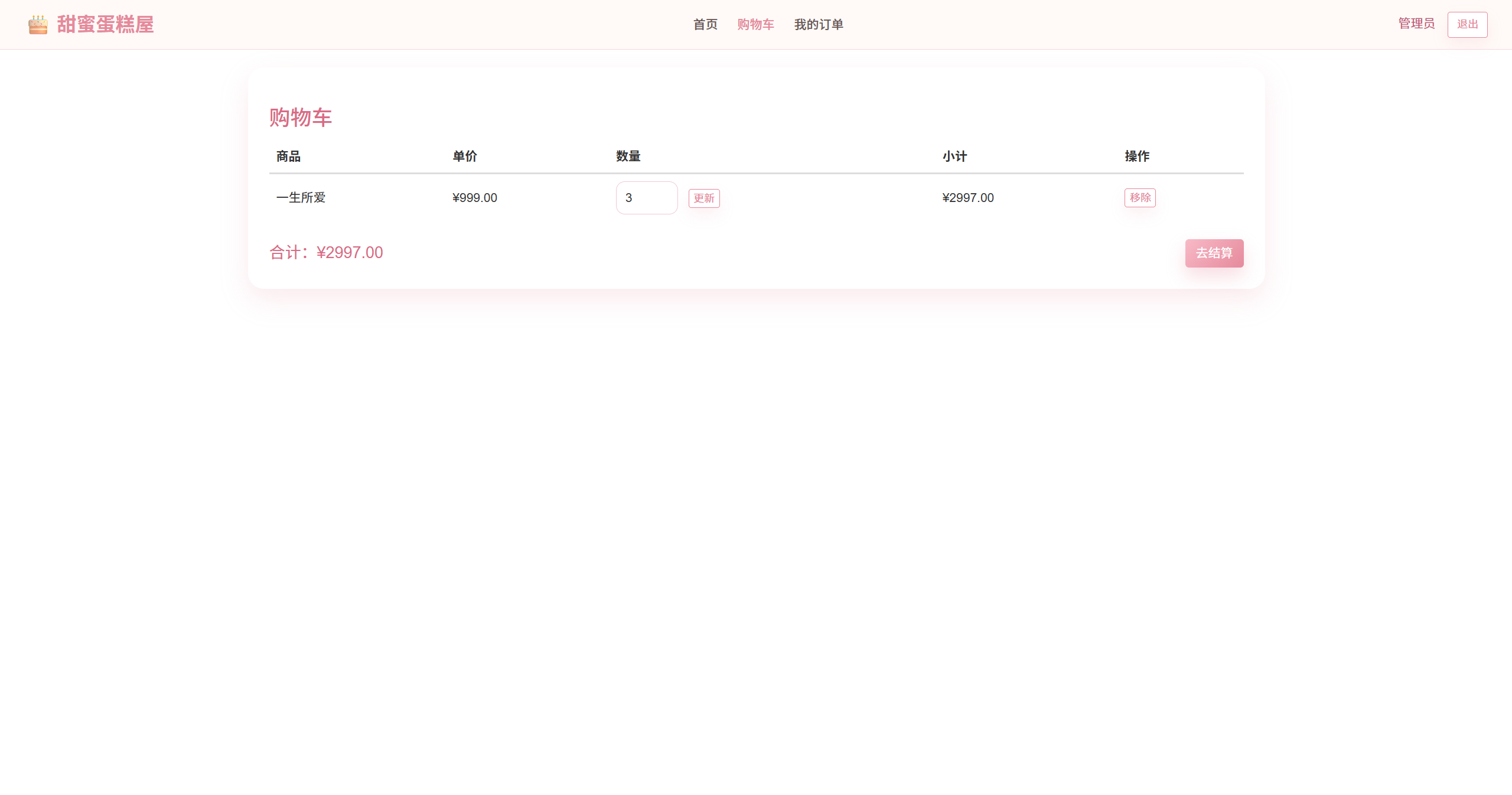Remove item with the 移除 button
1512x795 pixels.
(1140, 198)
